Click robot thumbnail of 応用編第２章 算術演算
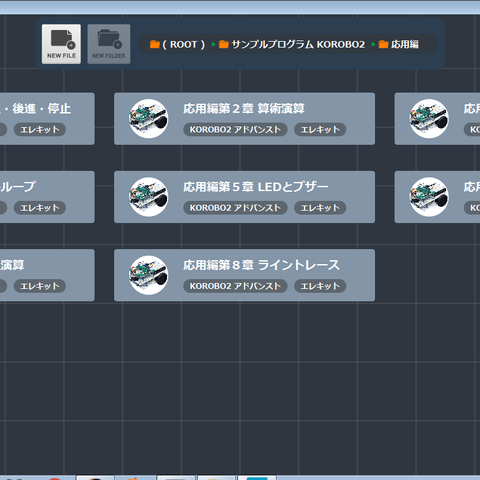This screenshot has width=480, height=480. point(149,119)
